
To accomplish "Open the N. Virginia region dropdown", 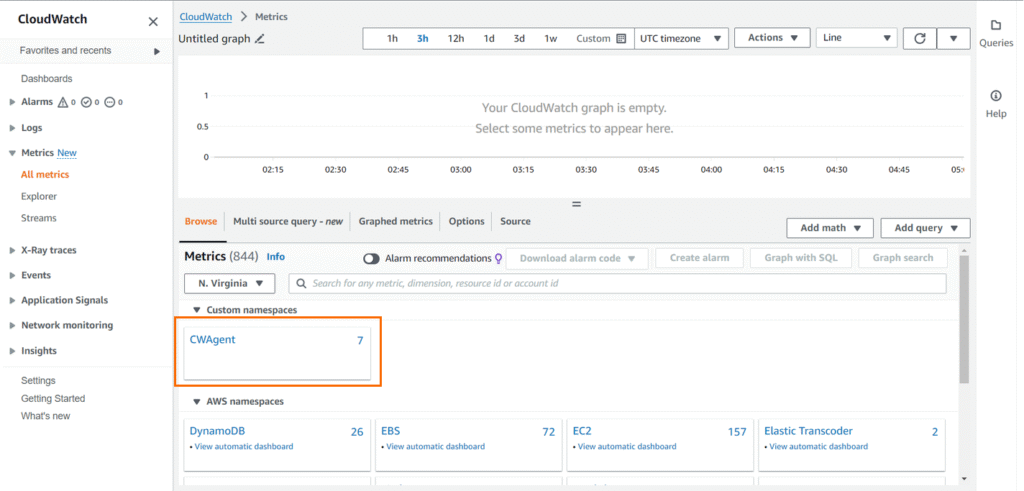I will [x=230, y=284].
